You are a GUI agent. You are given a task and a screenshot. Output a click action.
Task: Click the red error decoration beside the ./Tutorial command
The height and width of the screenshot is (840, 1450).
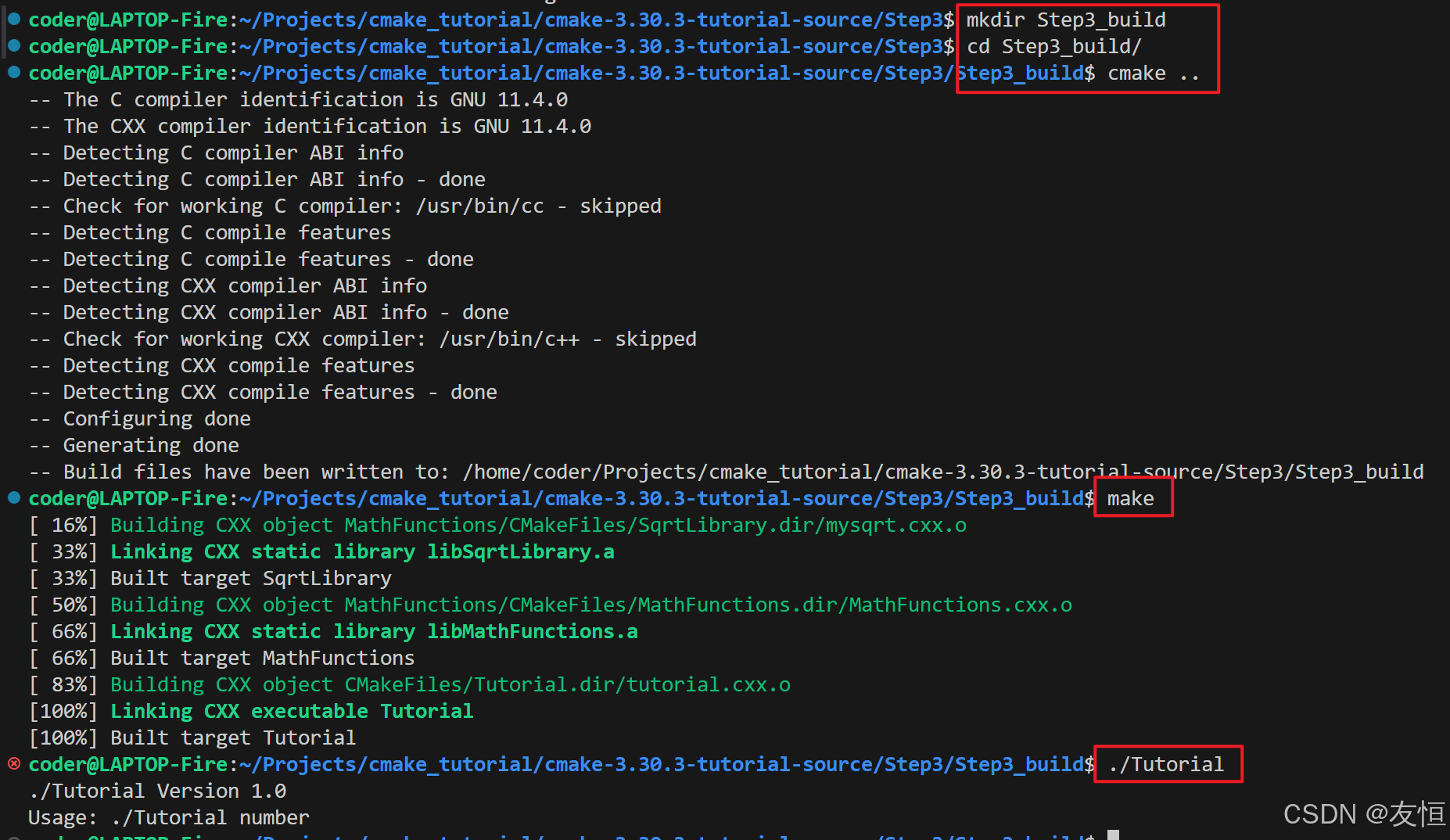[x=14, y=763]
